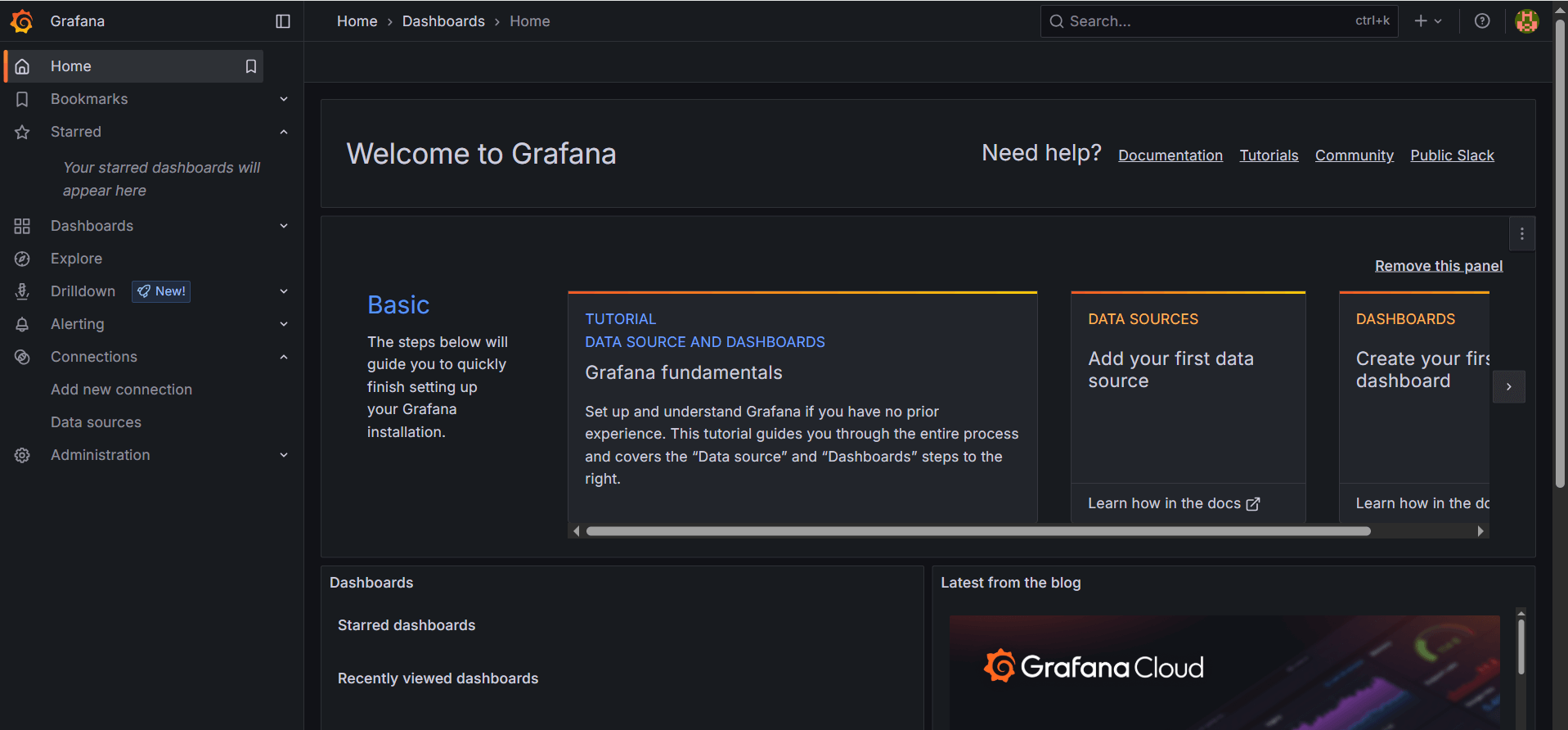This screenshot has width=1568, height=730.
Task: Click the Administration gear icon
Action: coord(22,455)
